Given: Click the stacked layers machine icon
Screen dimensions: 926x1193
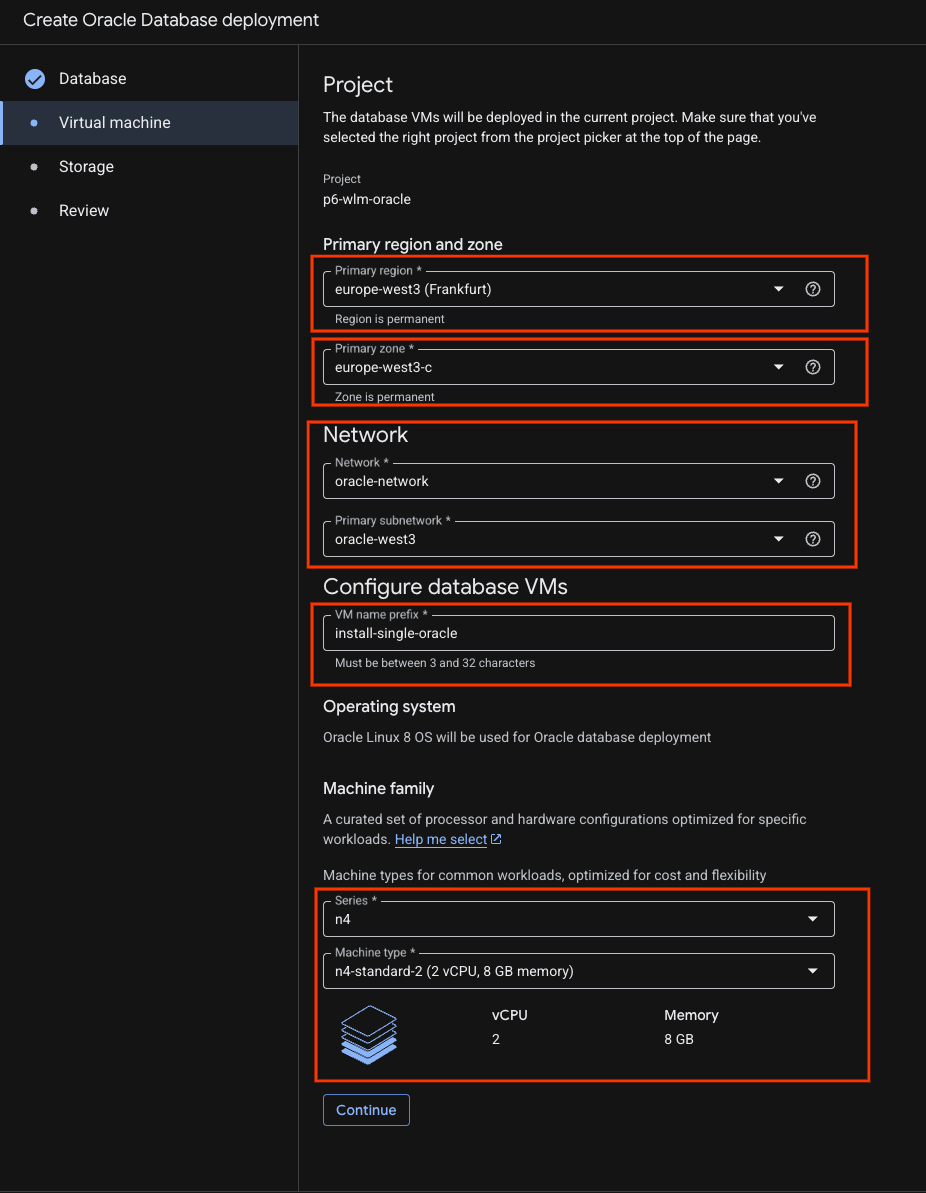Looking at the screenshot, I should (x=369, y=1034).
